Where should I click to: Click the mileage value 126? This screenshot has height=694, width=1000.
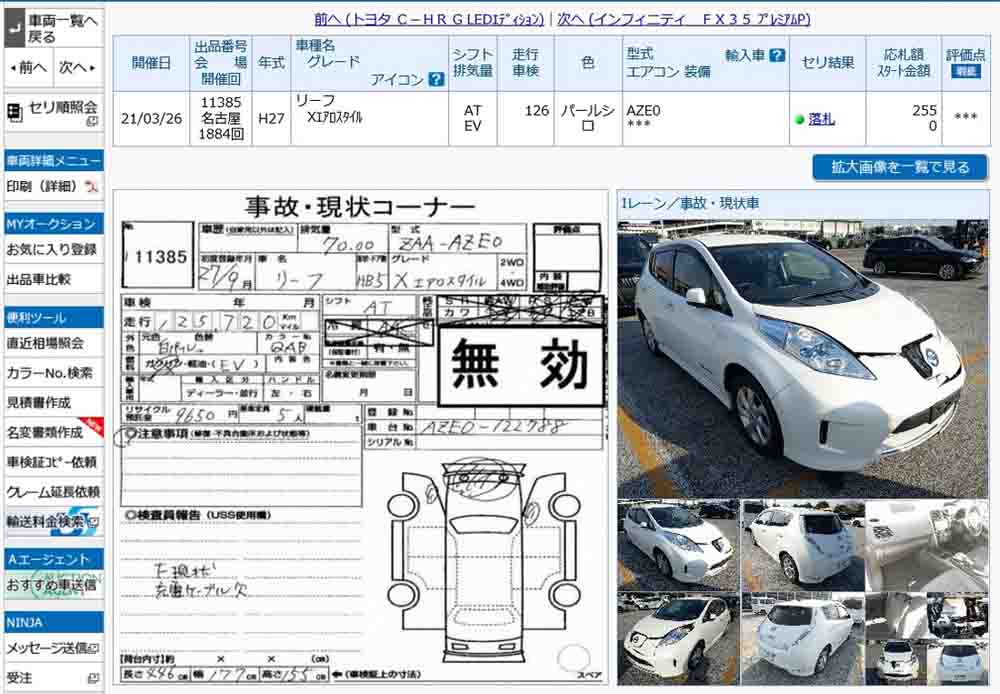point(536,110)
